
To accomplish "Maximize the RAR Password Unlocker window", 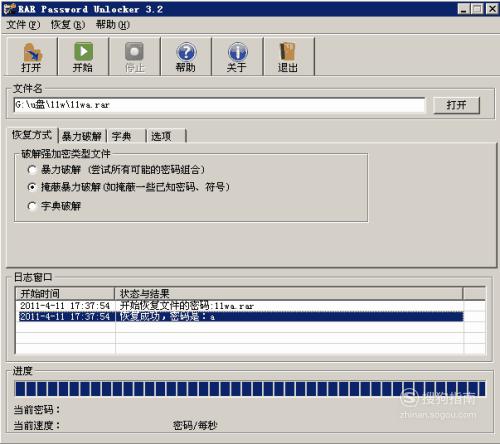I will (477, 9).
